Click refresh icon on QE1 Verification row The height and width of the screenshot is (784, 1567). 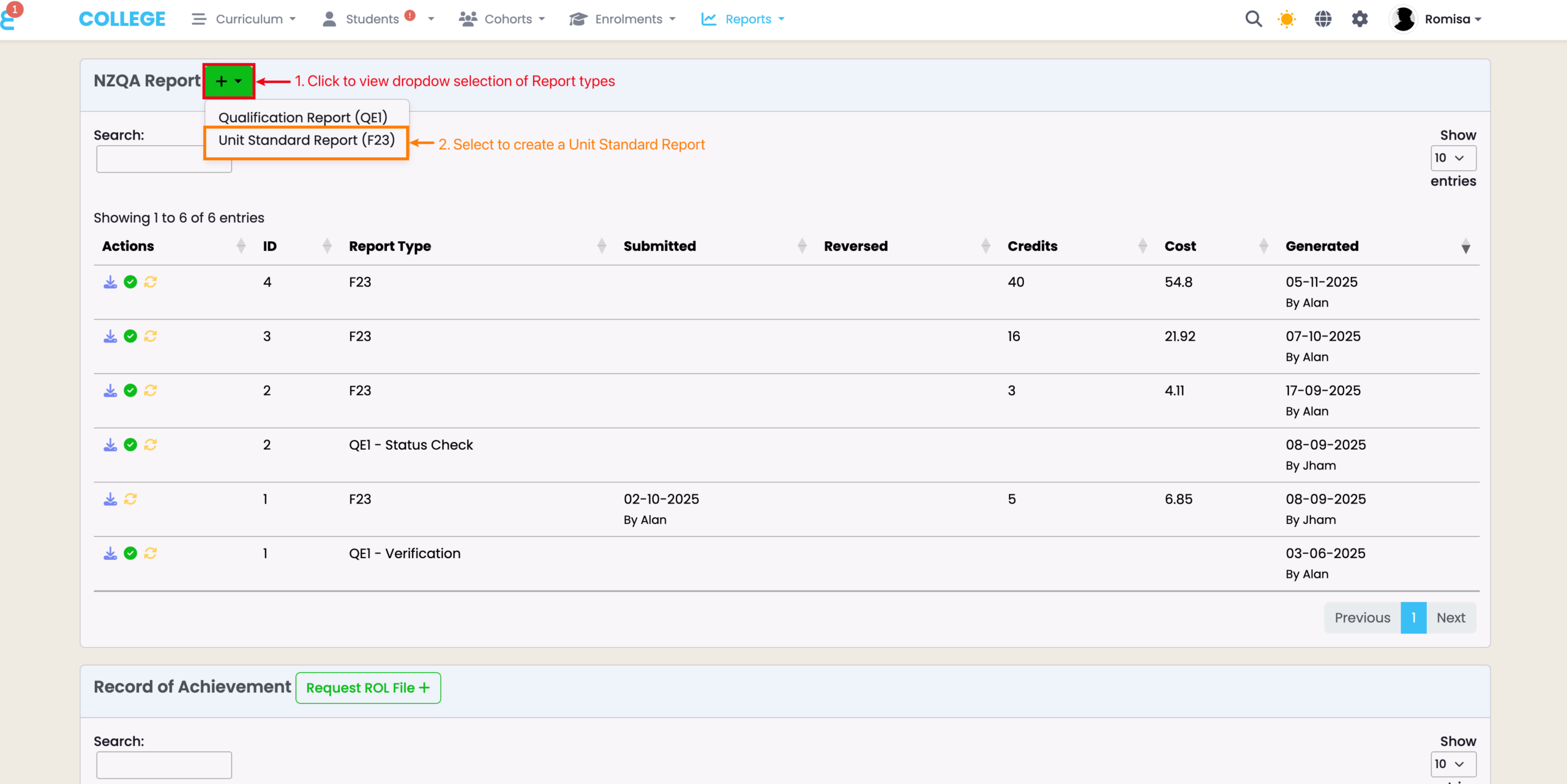(151, 553)
